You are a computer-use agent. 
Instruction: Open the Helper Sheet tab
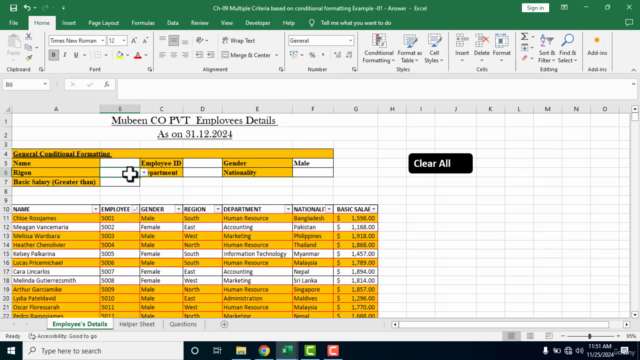137,324
